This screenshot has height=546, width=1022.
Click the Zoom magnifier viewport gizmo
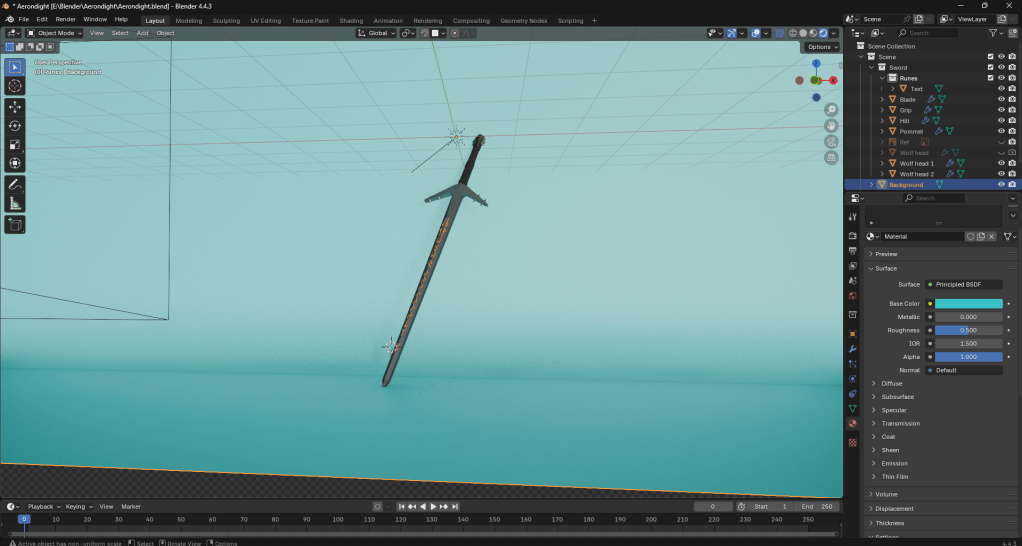point(831,109)
